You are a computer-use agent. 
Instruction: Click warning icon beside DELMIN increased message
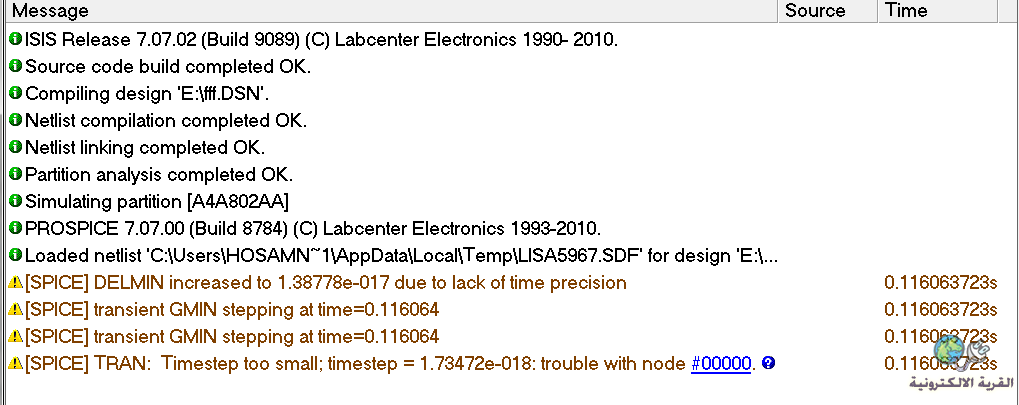[x=16, y=283]
